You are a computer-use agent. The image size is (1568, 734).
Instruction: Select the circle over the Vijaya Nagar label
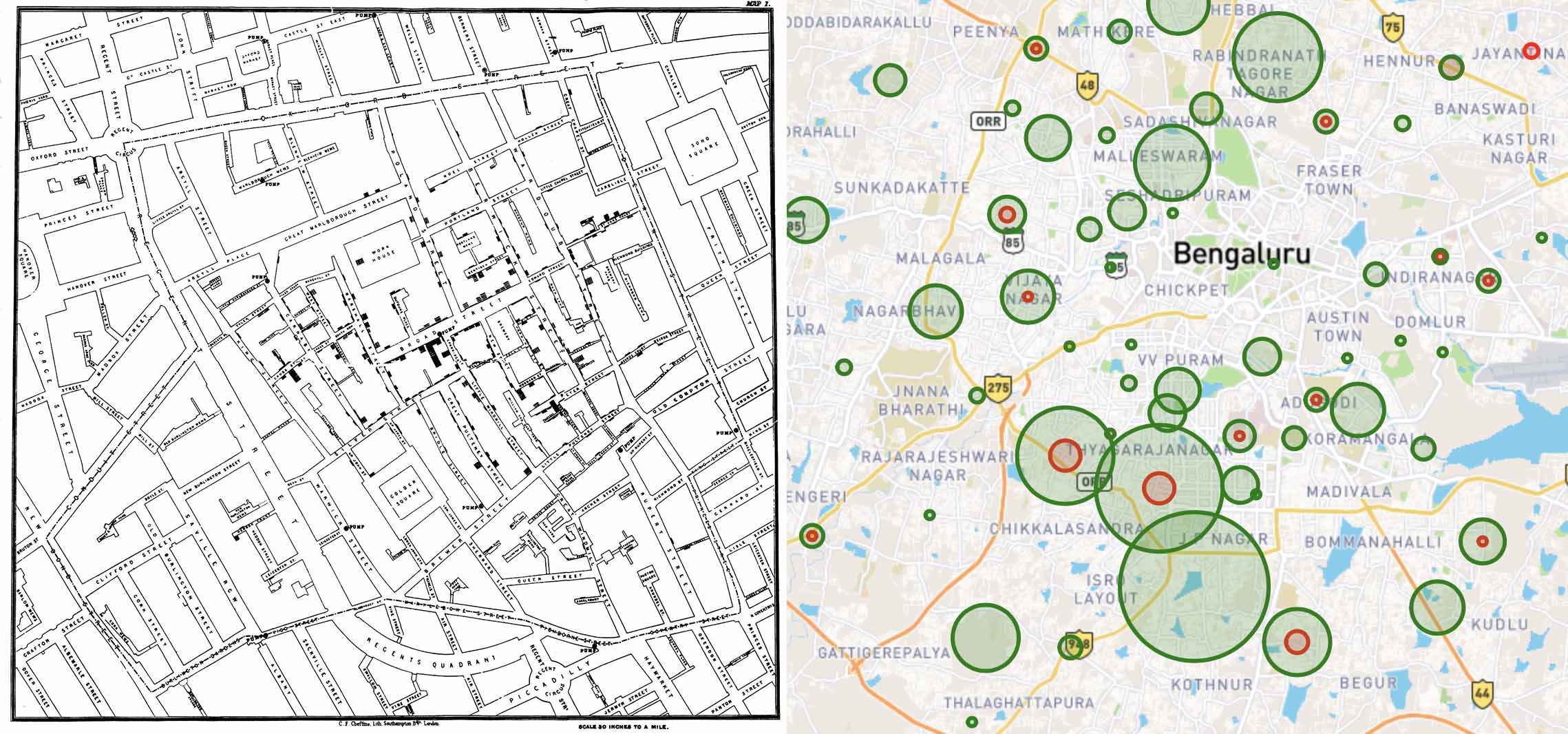1028,297
